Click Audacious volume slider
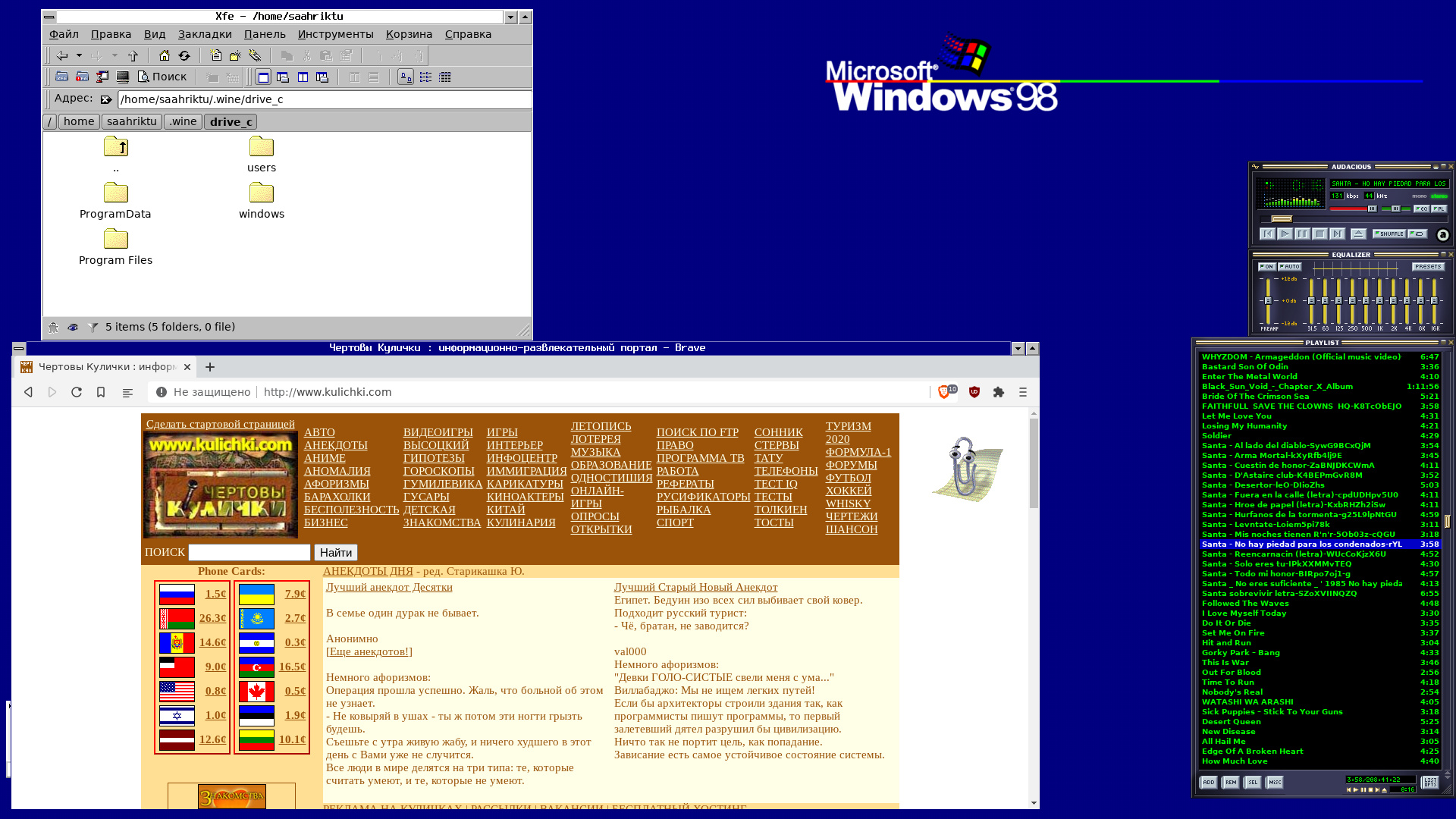Image resolution: width=1456 pixels, height=819 pixels. tap(1354, 209)
